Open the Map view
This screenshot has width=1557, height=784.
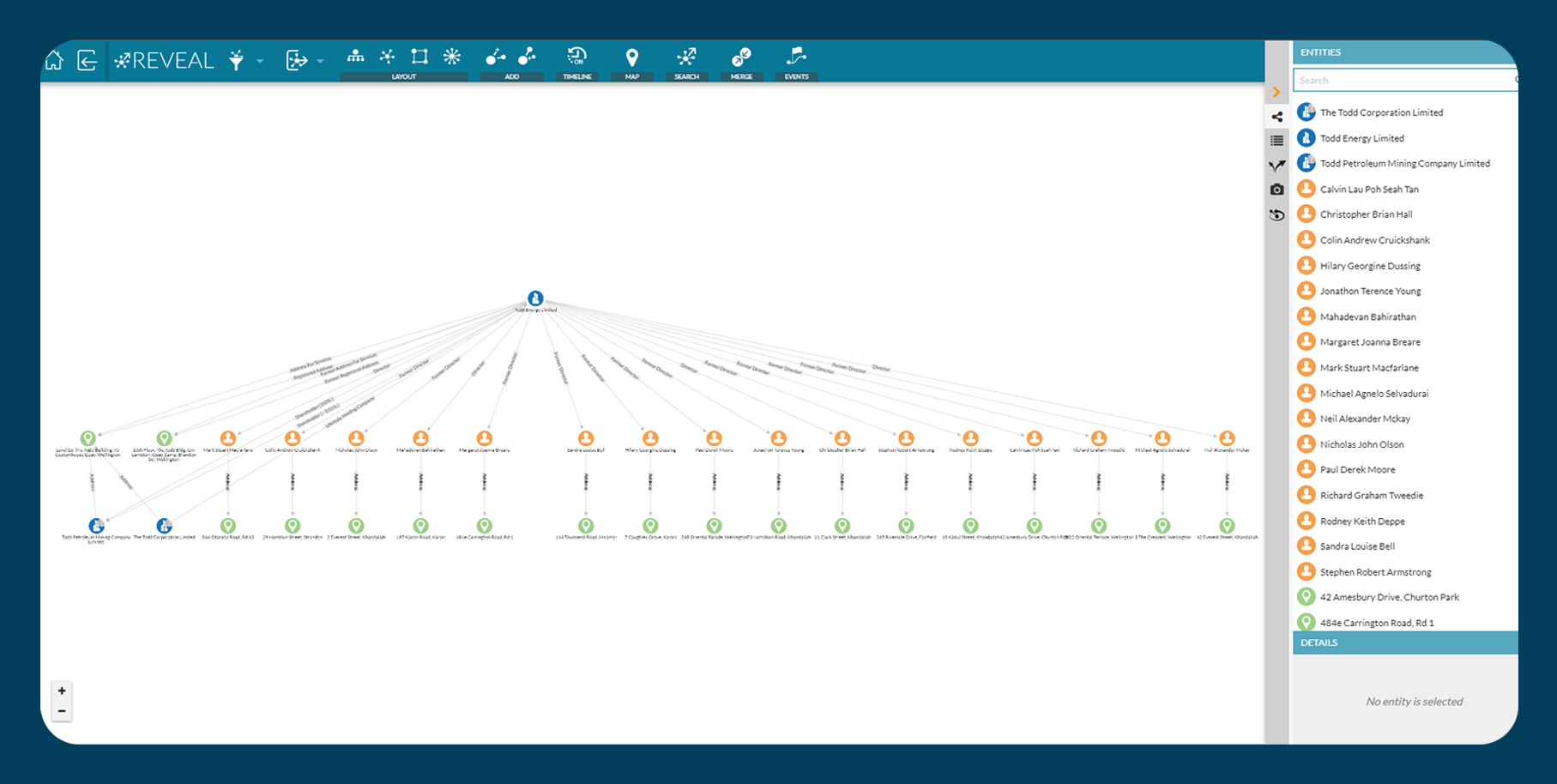pyautogui.click(x=632, y=58)
